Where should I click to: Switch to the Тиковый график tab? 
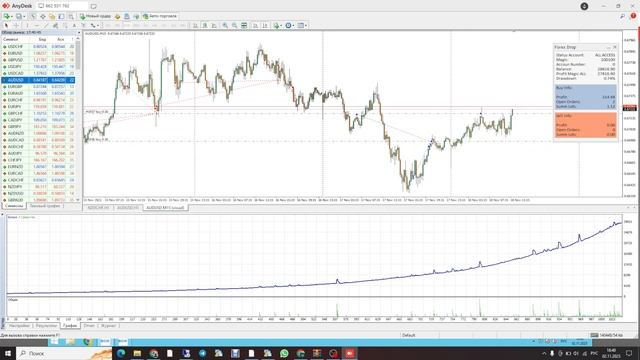(44, 206)
